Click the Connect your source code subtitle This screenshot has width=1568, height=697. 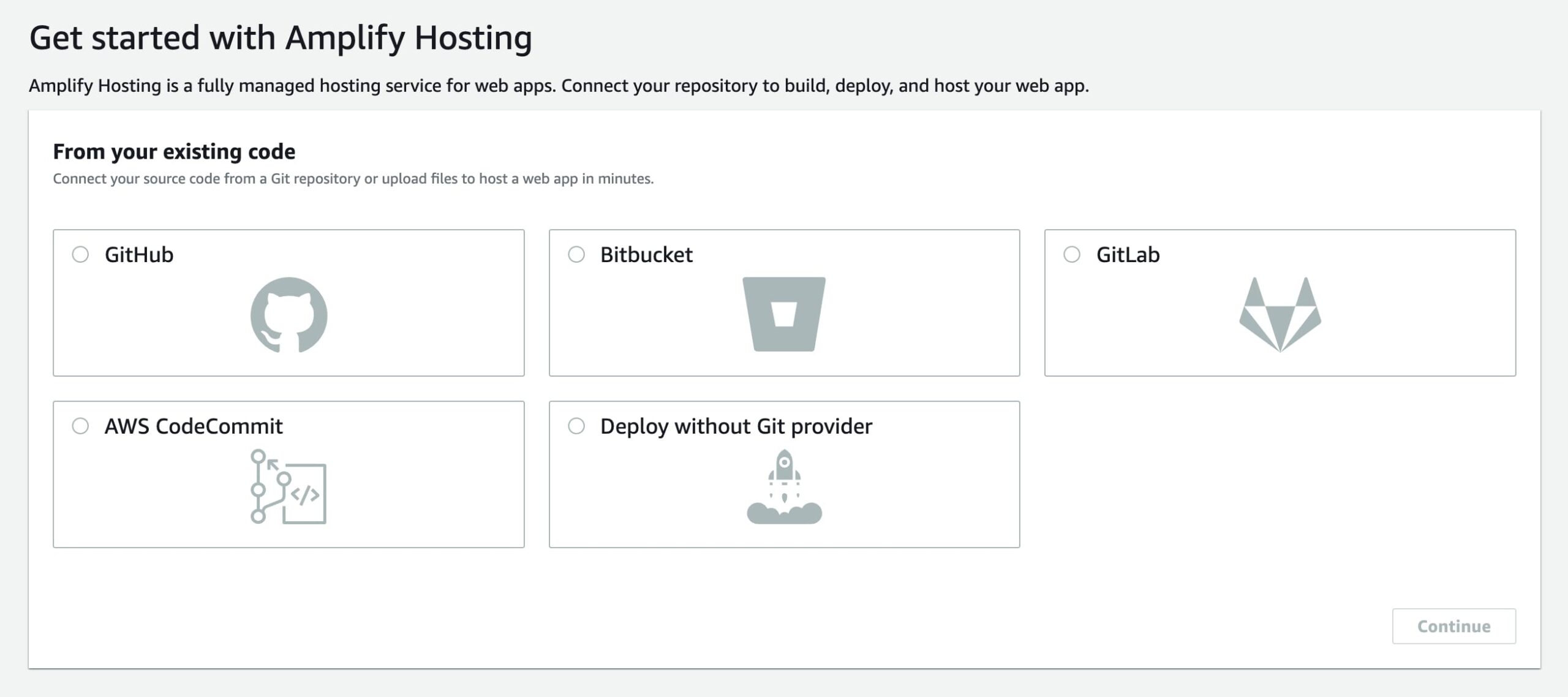tap(353, 179)
